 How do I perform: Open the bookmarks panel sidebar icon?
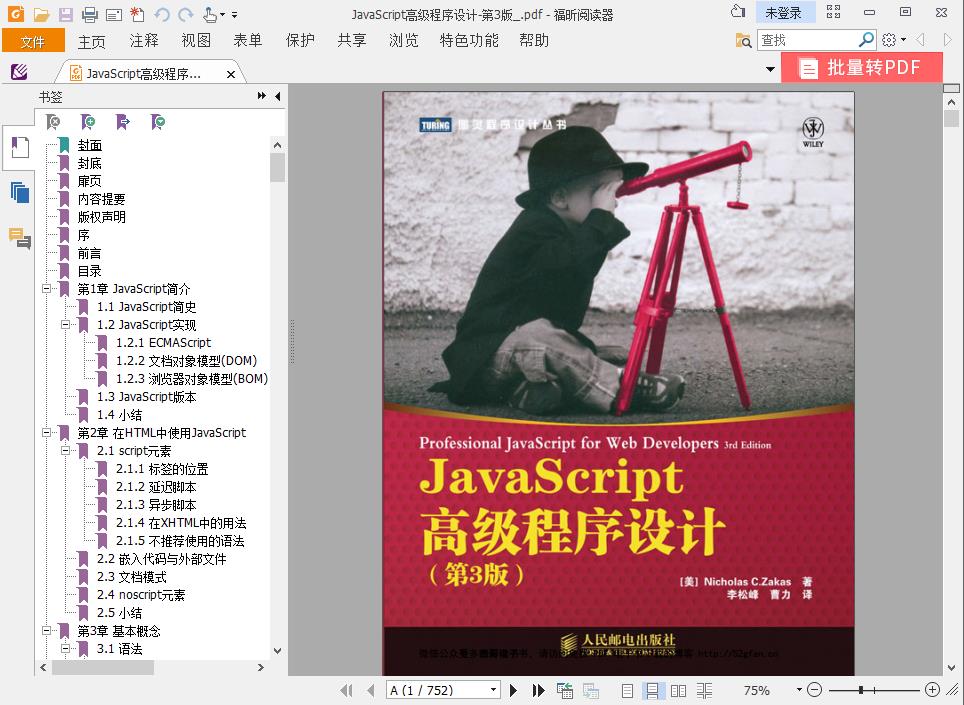[x=20, y=148]
